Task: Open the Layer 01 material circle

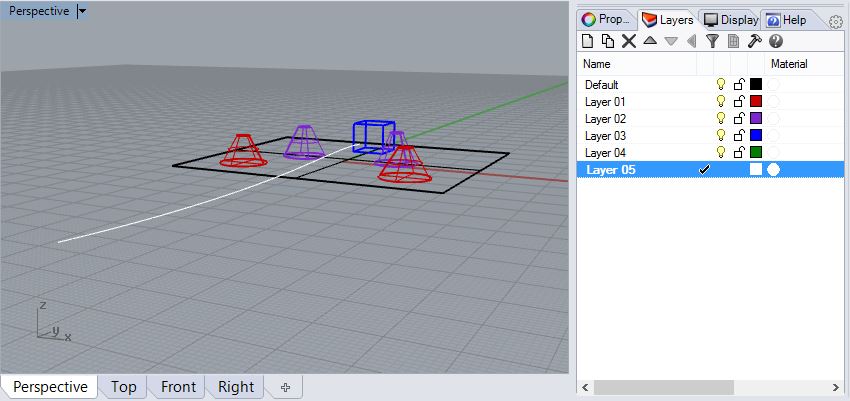Action: point(774,101)
